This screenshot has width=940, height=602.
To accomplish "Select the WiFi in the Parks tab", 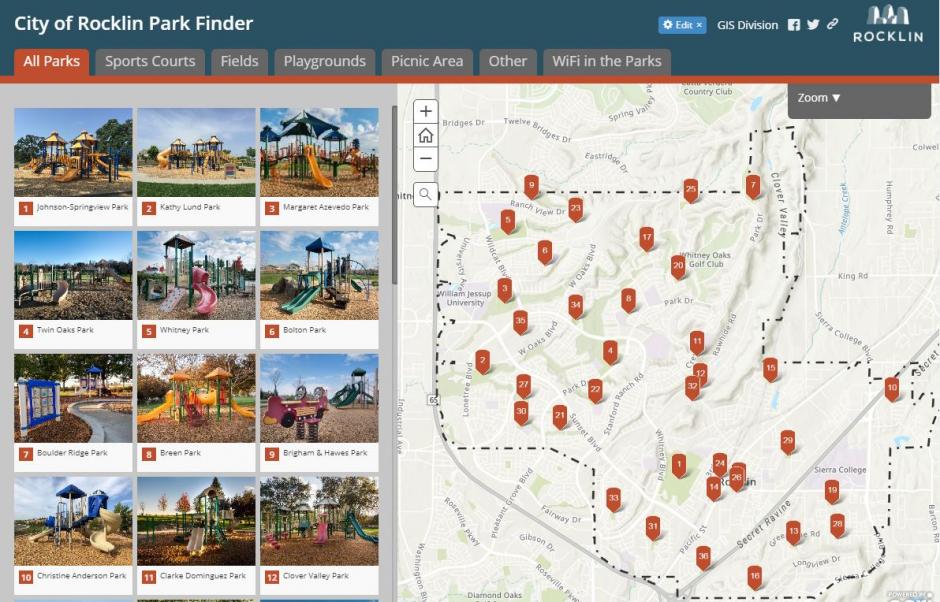I will tap(607, 61).
